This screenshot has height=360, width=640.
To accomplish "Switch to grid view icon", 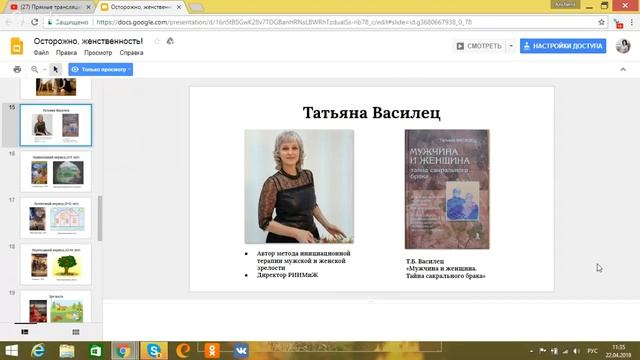I will click(x=76, y=332).
